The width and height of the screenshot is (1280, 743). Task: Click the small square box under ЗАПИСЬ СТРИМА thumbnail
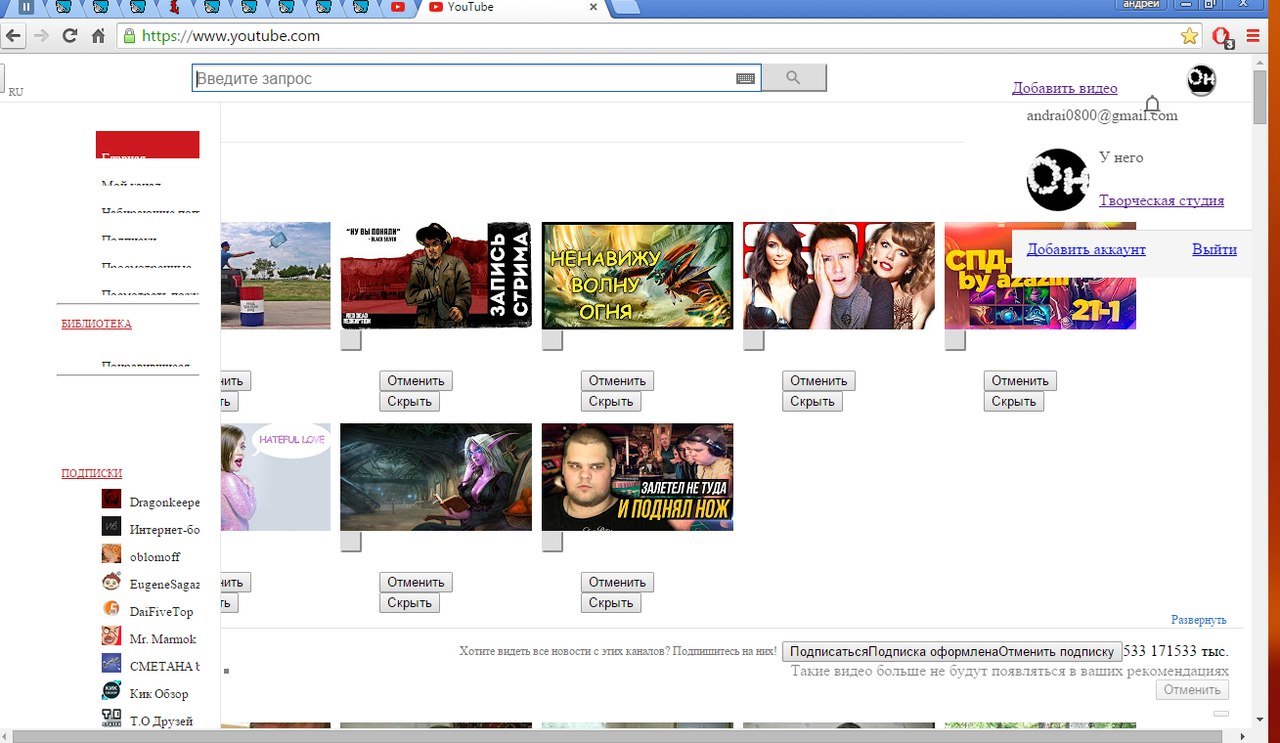point(351,341)
